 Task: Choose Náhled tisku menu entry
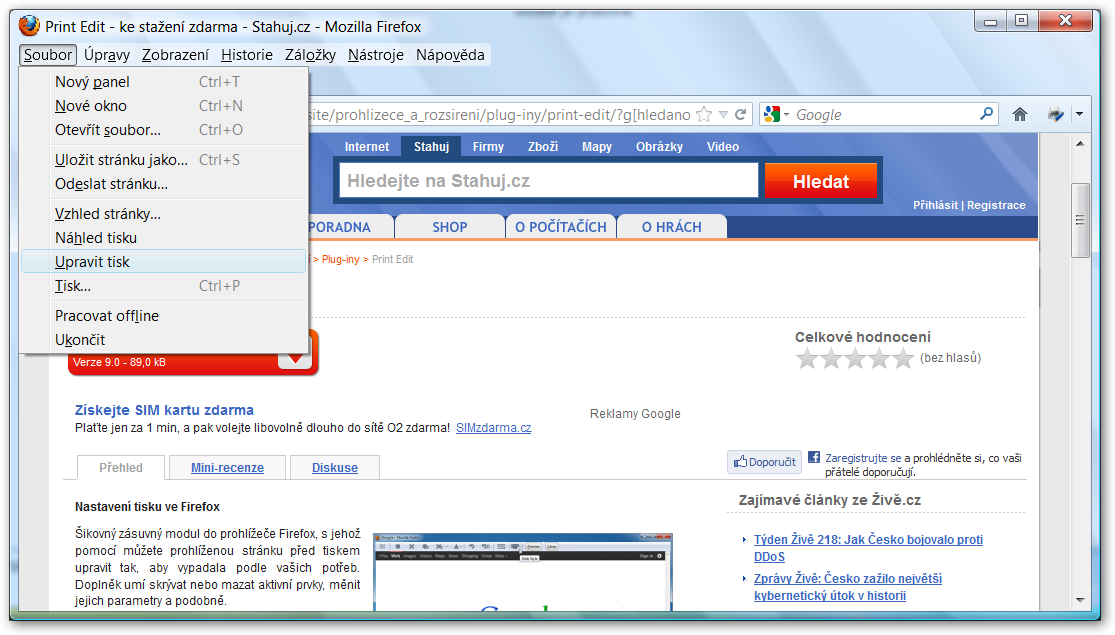[164, 238]
